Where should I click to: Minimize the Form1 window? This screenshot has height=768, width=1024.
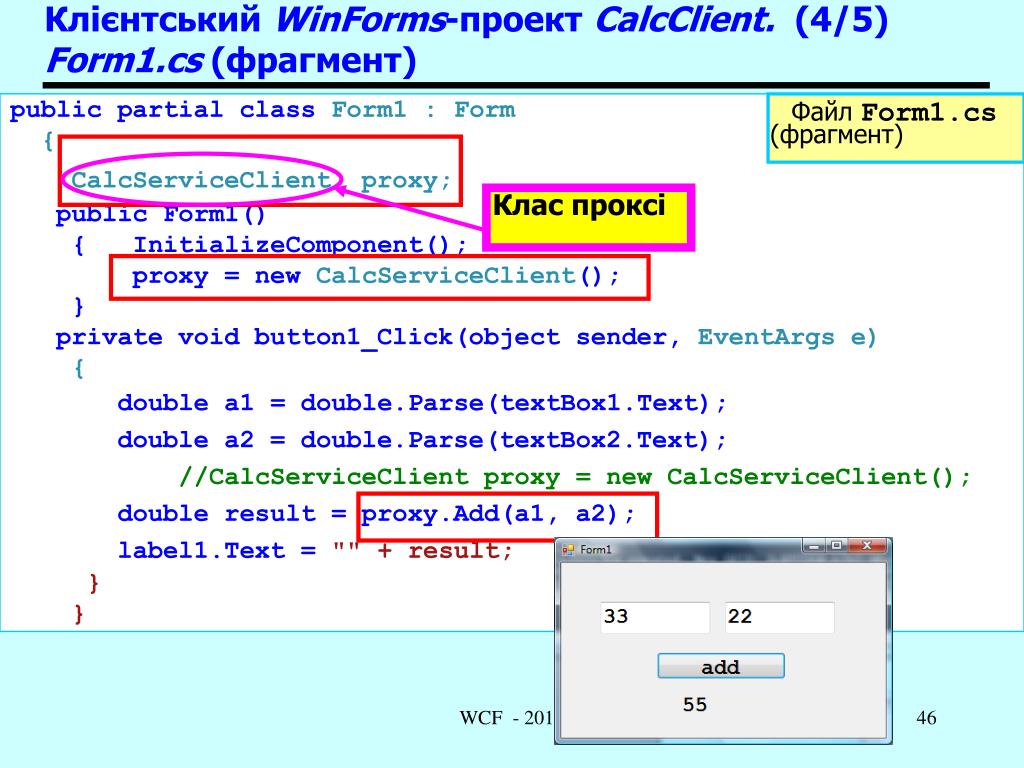point(813,546)
